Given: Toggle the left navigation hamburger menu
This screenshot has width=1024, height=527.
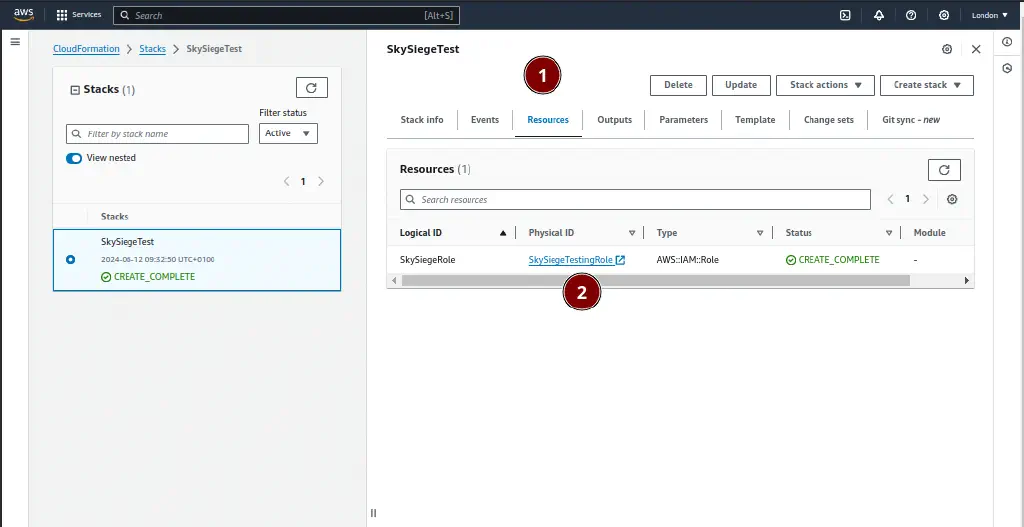Looking at the screenshot, I should click(15, 42).
